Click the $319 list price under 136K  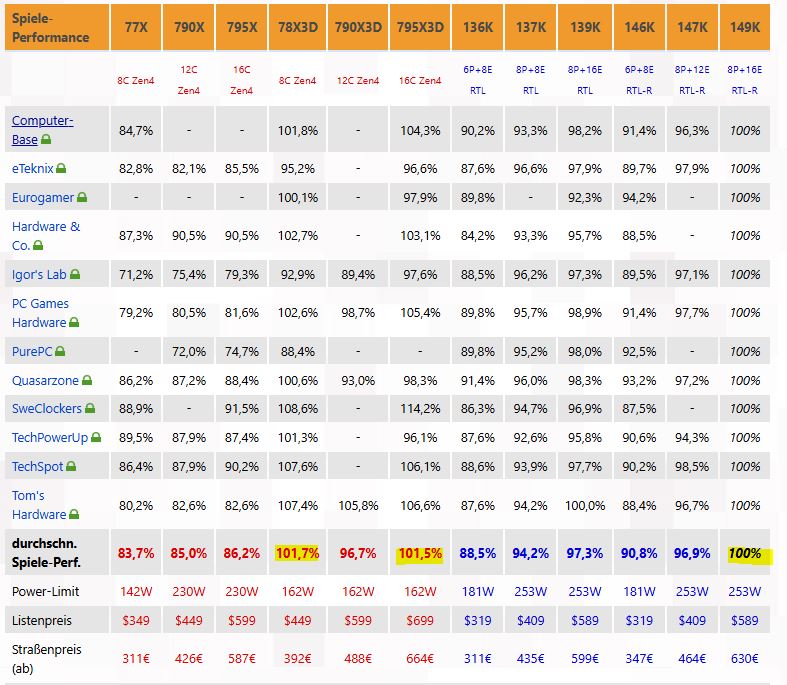click(478, 621)
